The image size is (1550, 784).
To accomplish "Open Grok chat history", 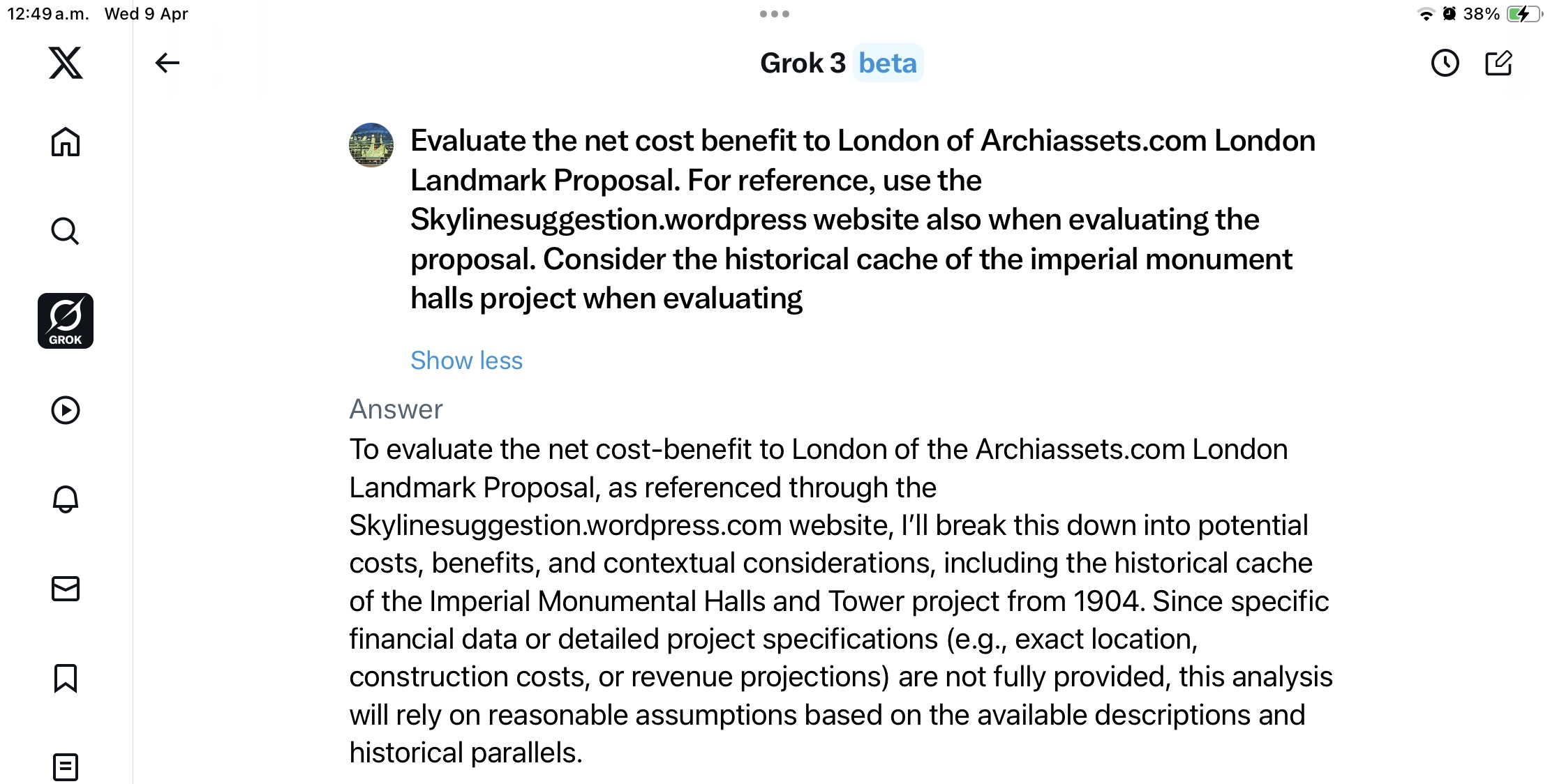I will pos(1445,63).
